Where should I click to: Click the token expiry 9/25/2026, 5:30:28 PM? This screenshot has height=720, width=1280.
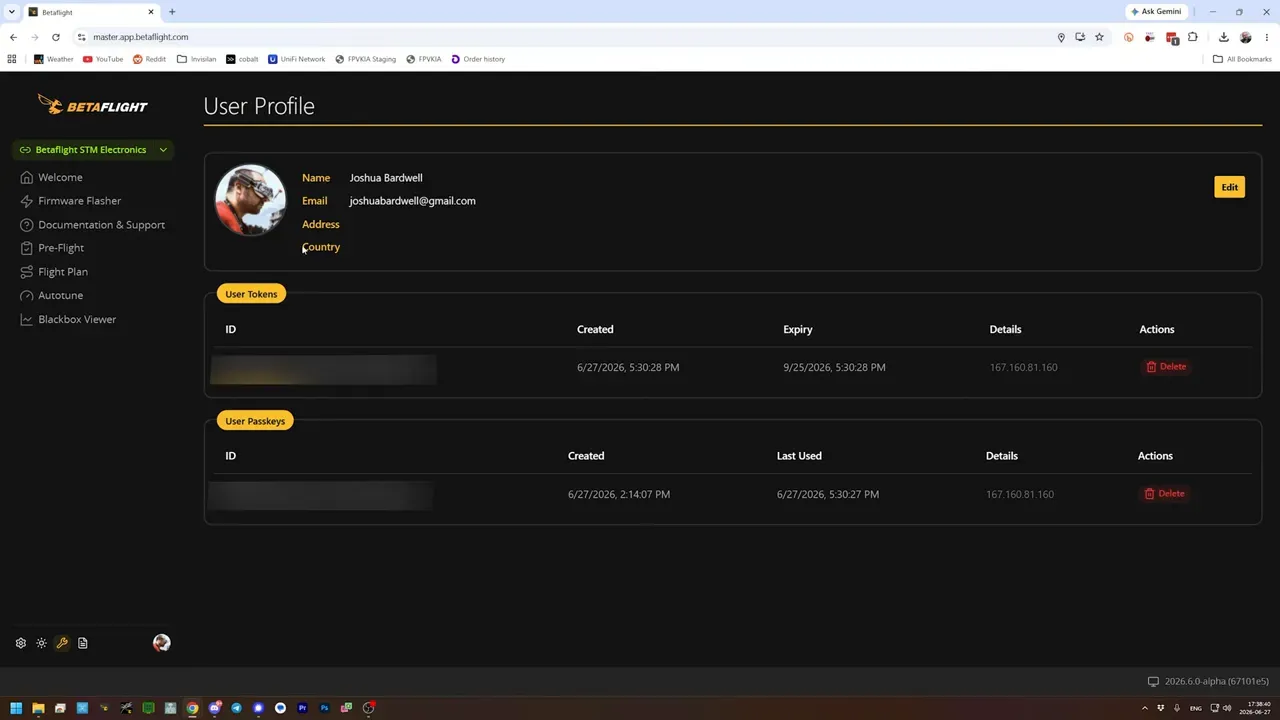[834, 367]
